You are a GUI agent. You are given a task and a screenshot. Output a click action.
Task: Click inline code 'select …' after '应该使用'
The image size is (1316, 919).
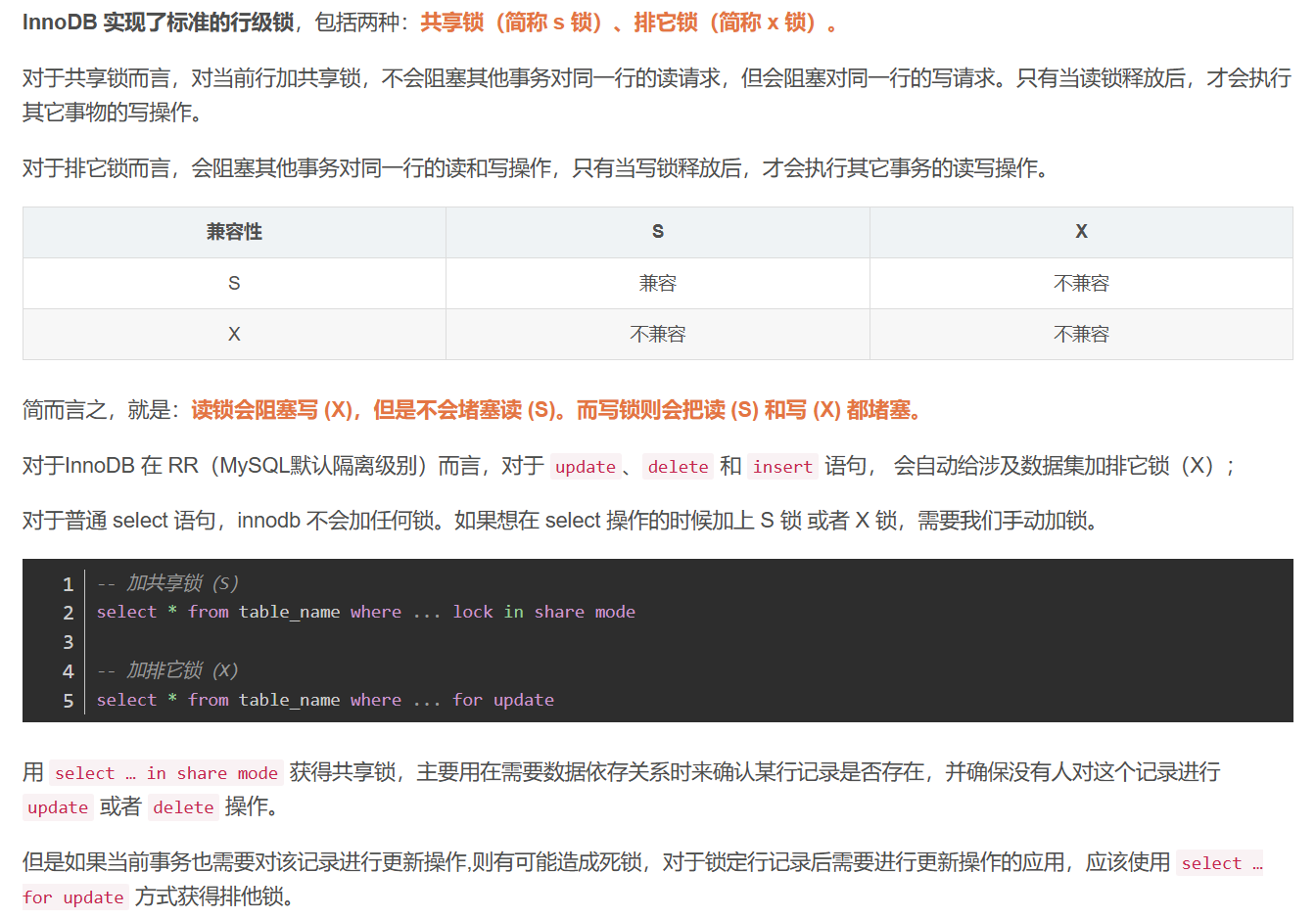[1221, 863]
